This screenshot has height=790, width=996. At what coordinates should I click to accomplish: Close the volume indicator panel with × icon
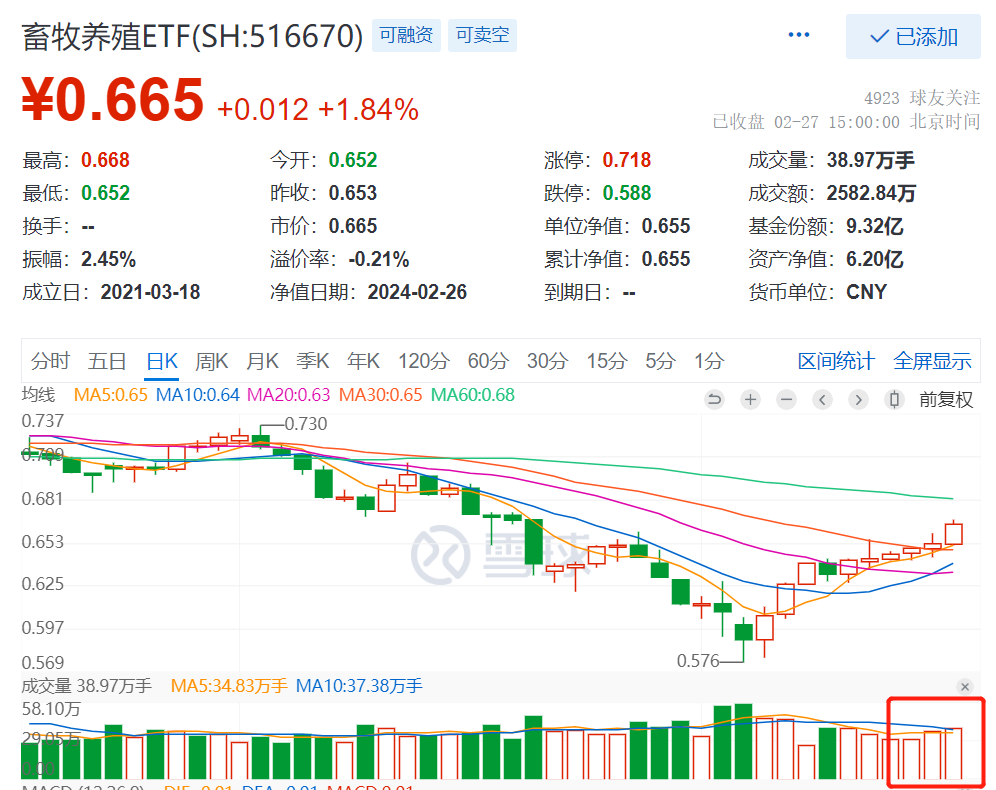(x=965, y=687)
